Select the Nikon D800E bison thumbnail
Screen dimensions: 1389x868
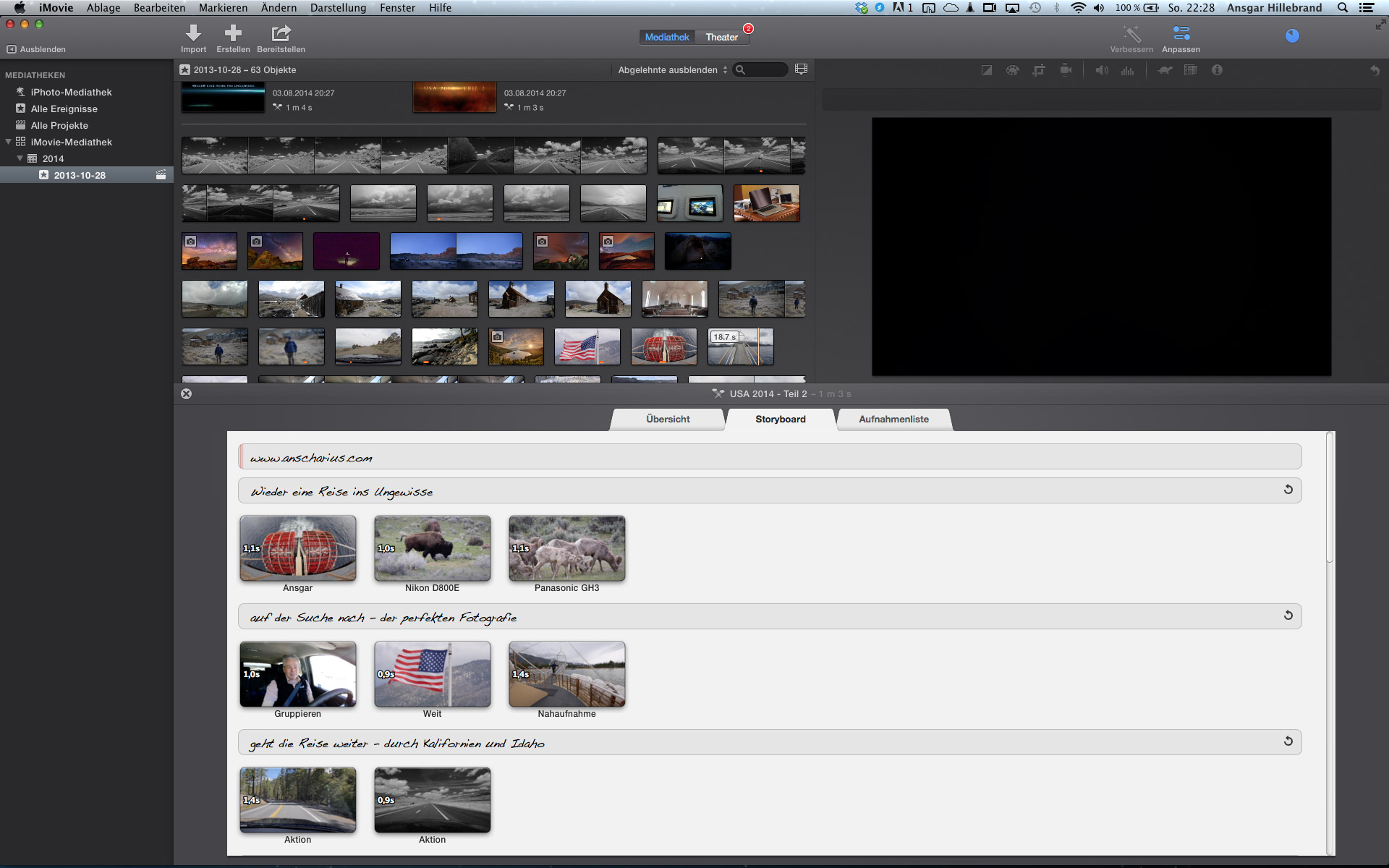coord(432,548)
